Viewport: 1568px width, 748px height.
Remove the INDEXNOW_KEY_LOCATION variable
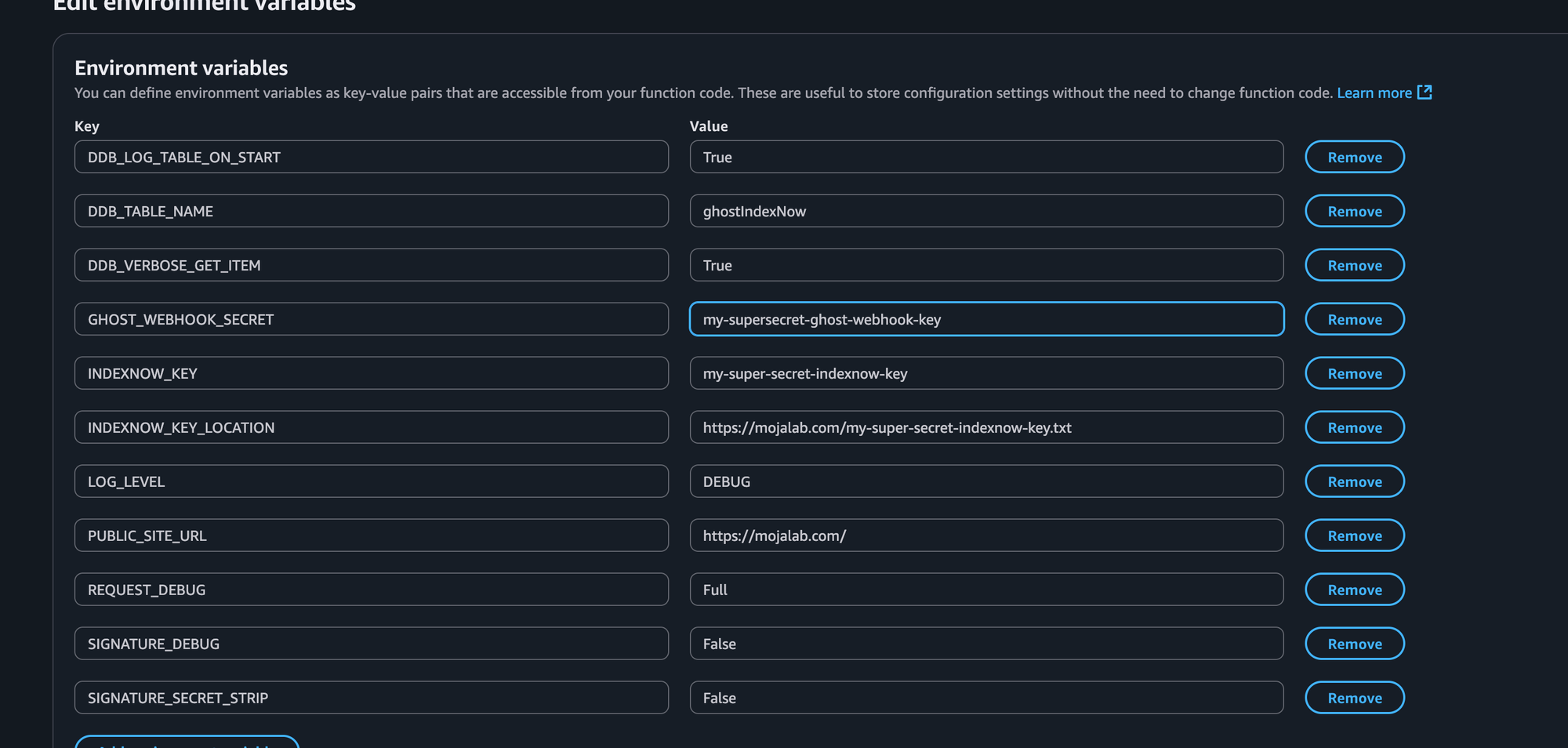click(x=1354, y=427)
